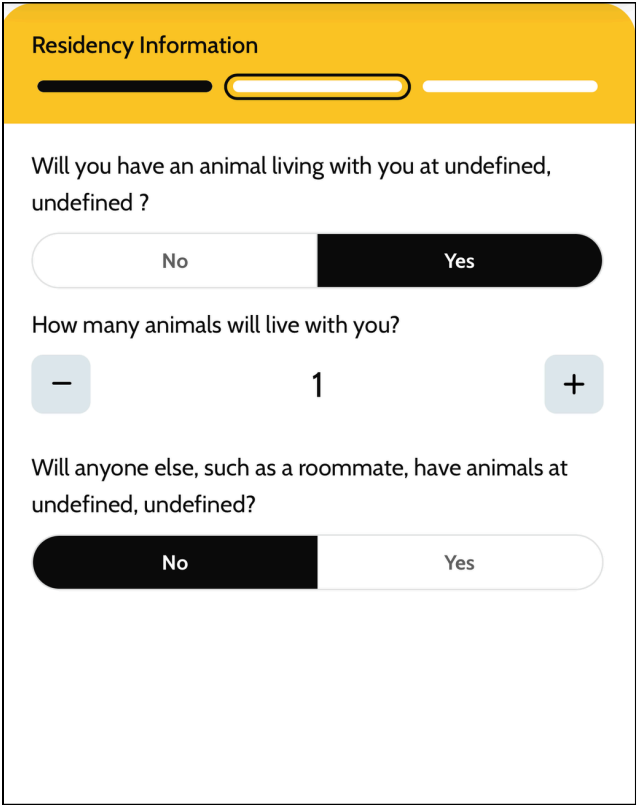Click the 'Will you have an animal living' question text
The width and height of the screenshot is (637, 805).
point(291,184)
